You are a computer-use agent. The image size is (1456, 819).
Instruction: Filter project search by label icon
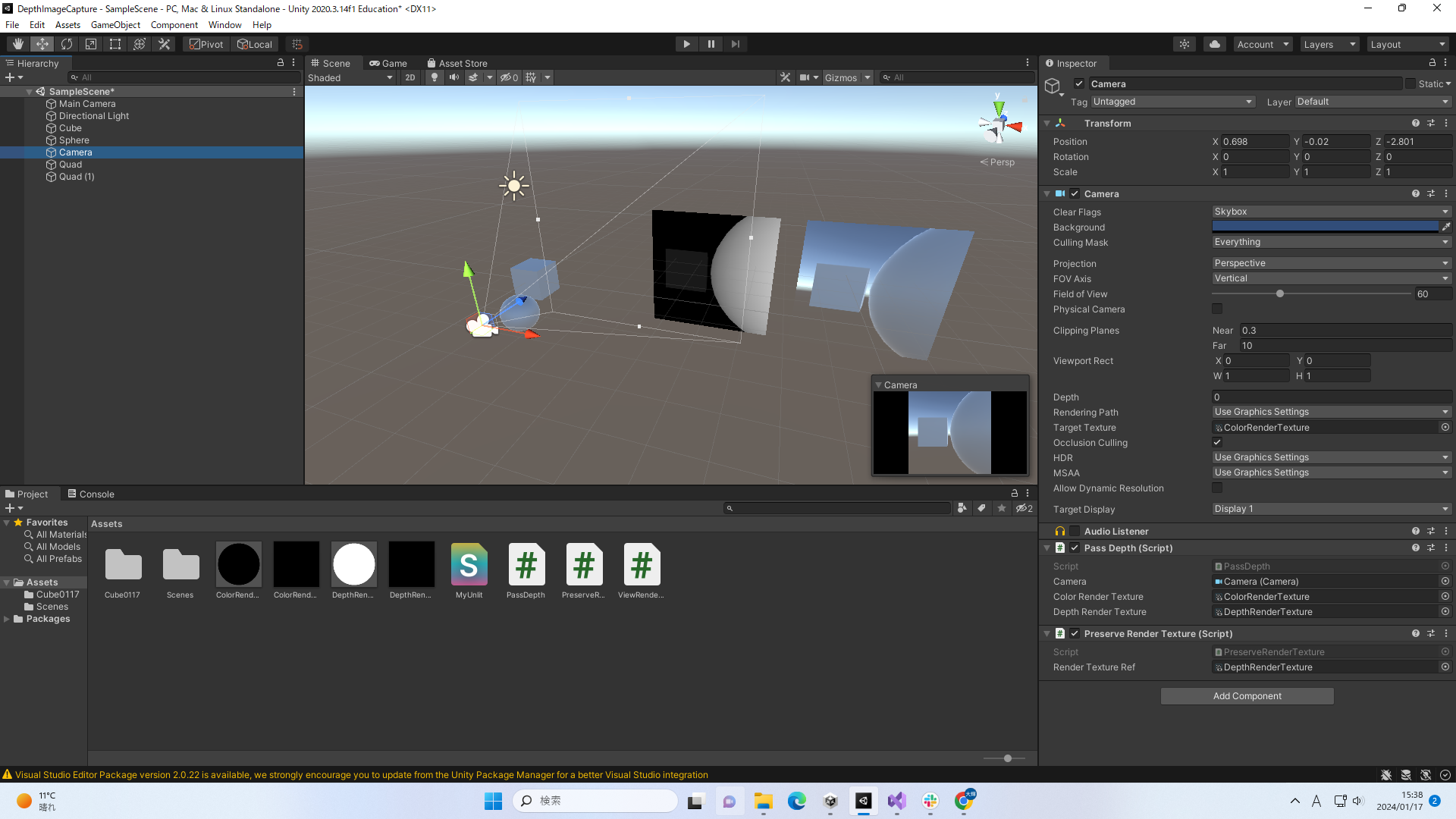pos(982,508)
